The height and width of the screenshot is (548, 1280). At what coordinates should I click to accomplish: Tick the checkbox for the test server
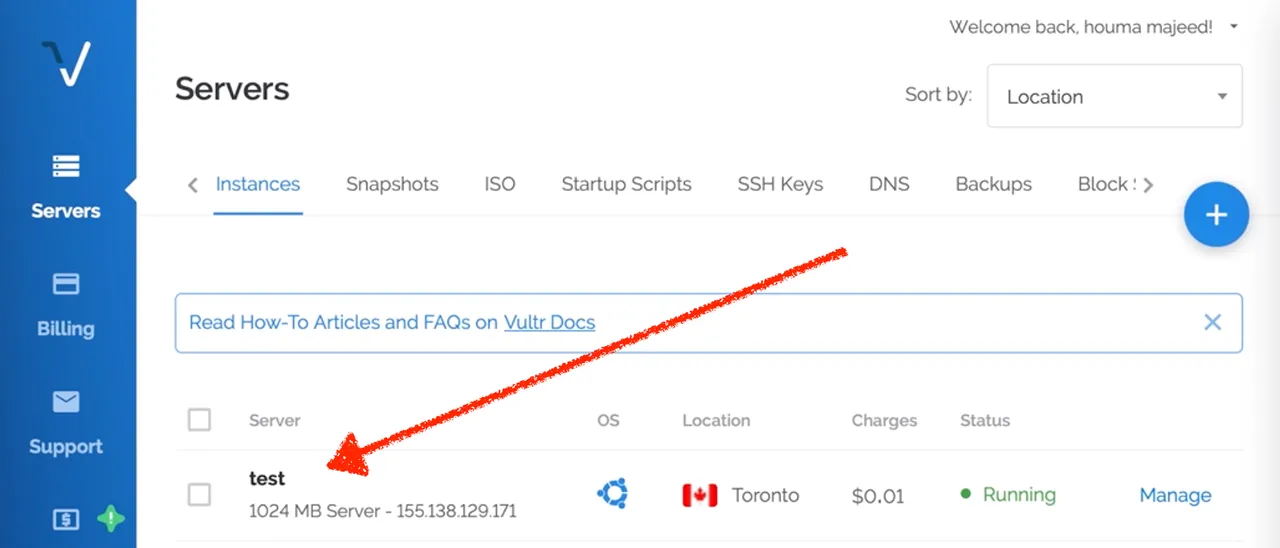click(x=200, y=495)
